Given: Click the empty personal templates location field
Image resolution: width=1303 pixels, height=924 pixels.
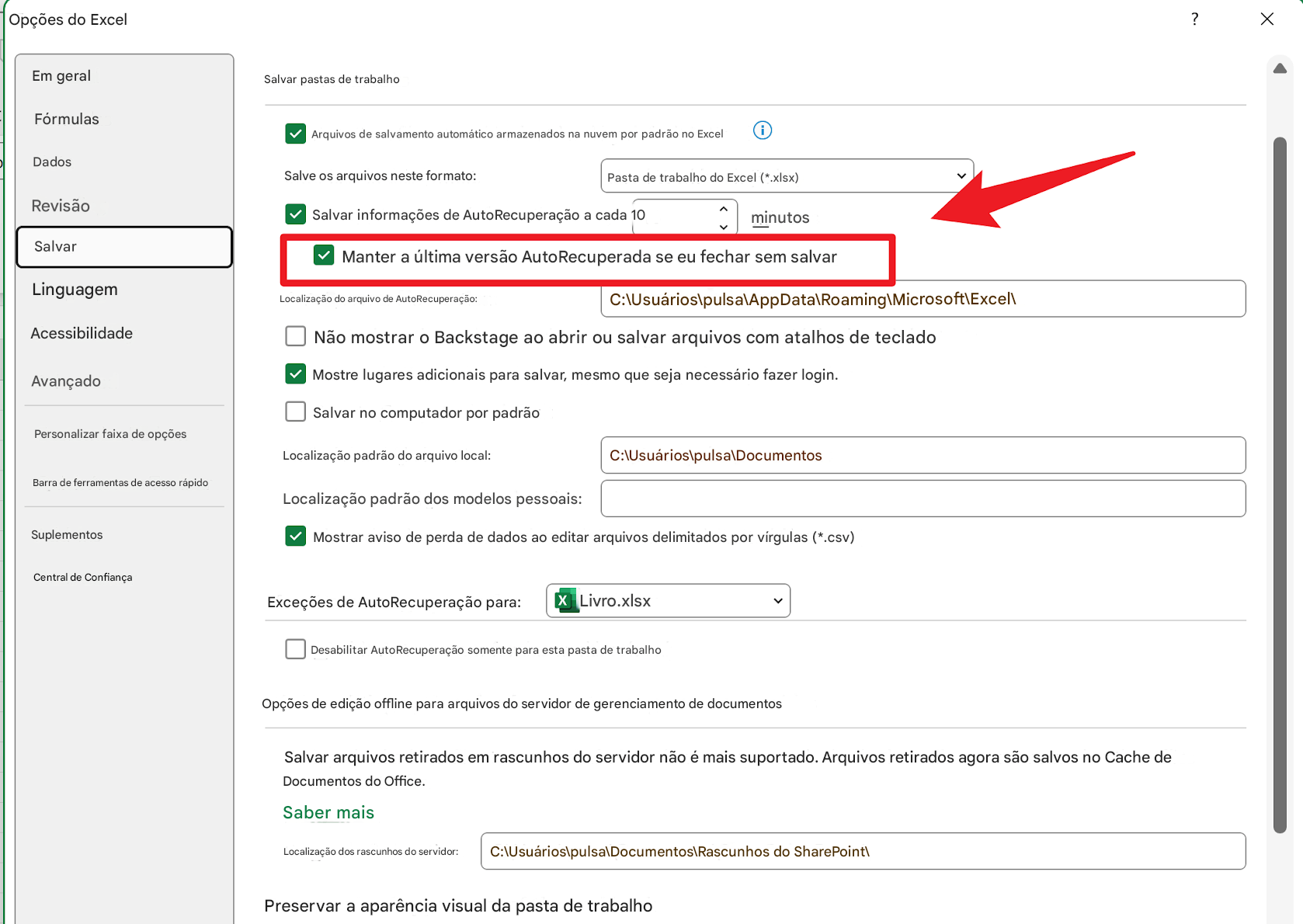Looking at the screenshot, I should click(x=923, y=498).
